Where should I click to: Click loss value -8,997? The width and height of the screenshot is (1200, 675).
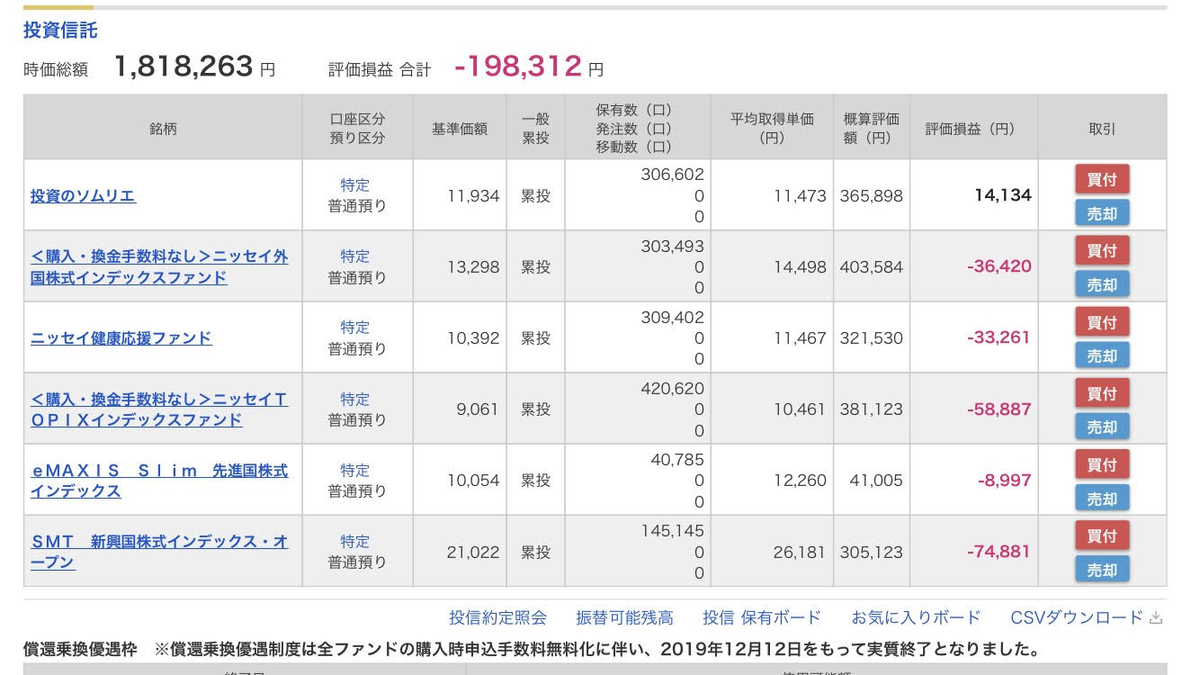click(x=1004, y=481)
